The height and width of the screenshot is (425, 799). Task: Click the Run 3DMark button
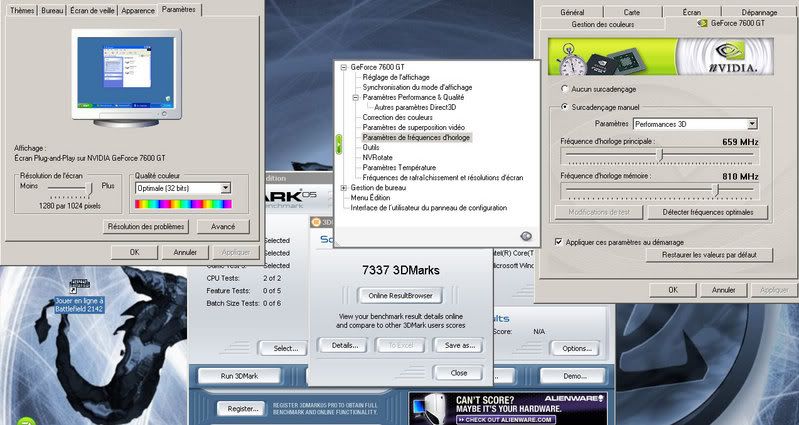[239, 376]
